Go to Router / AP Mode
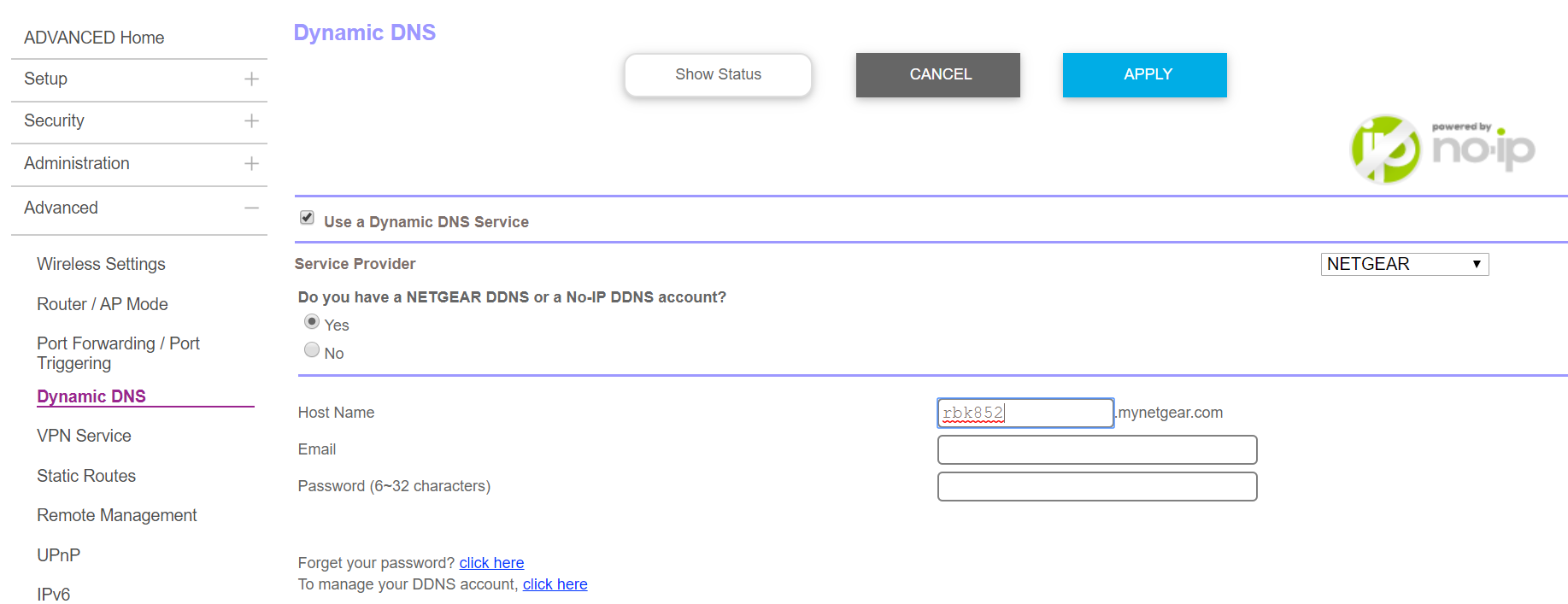1568x604 pixels. point(103,304)
